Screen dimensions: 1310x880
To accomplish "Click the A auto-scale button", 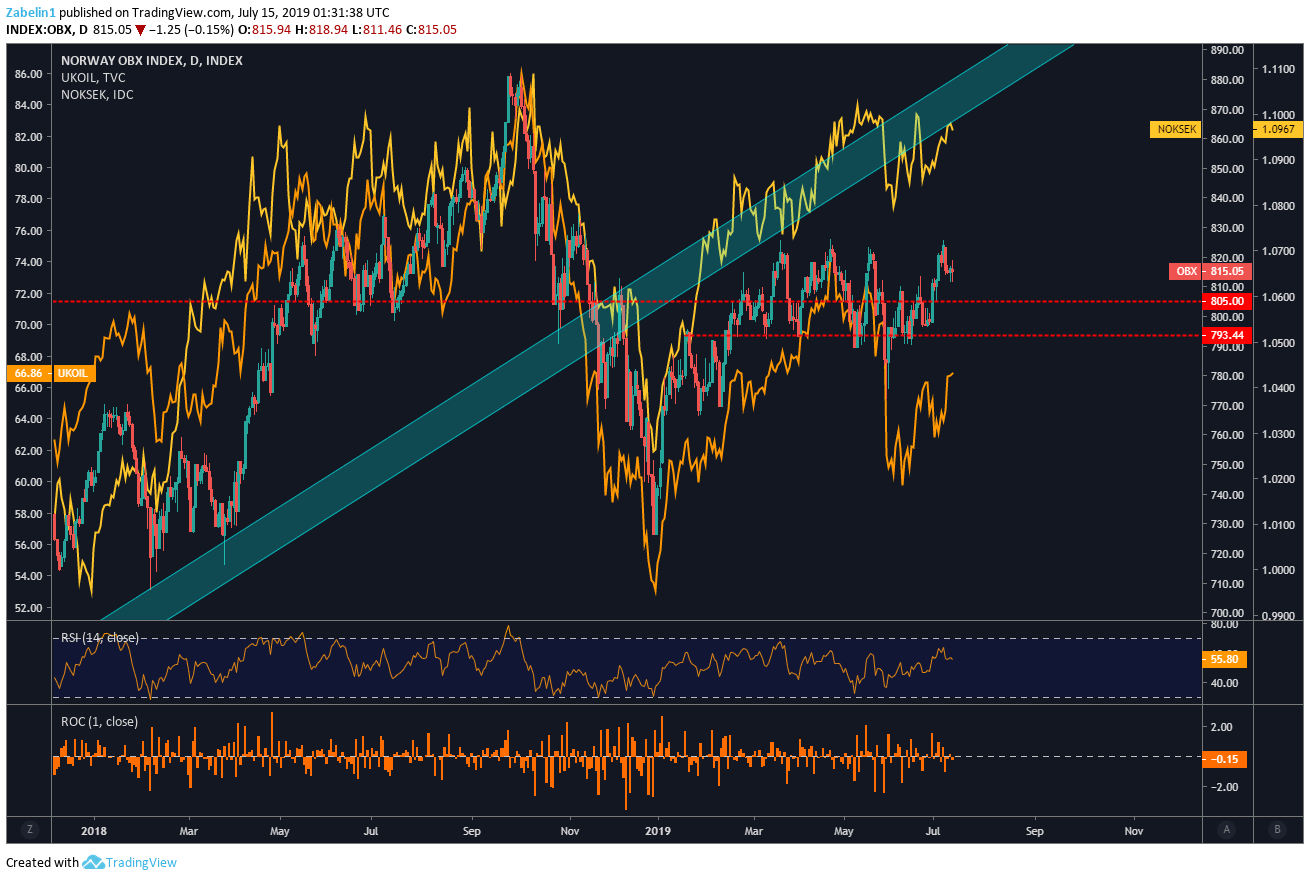I will coord(1226,829).
